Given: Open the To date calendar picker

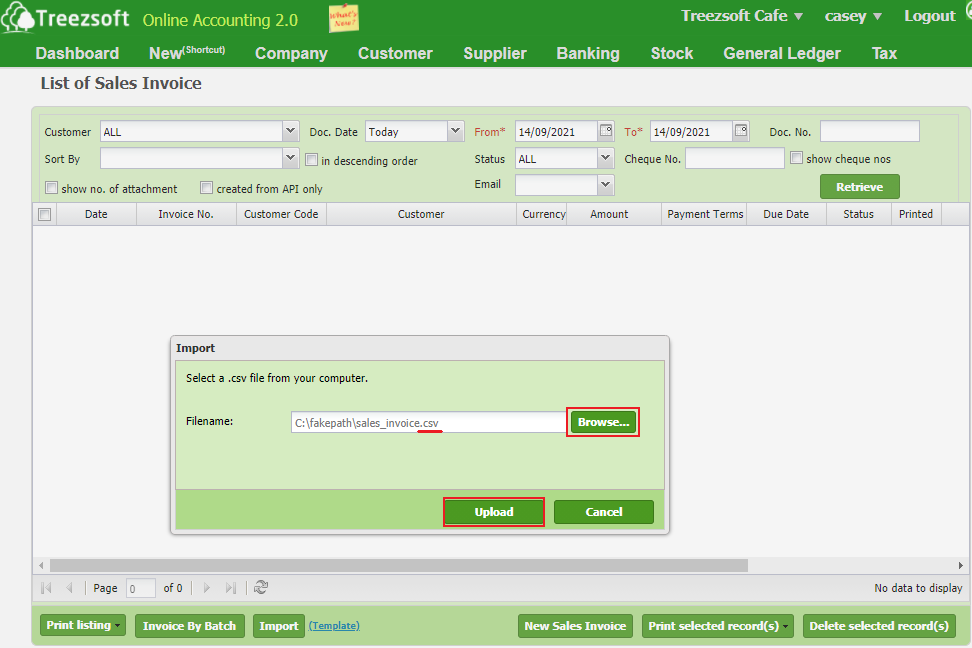Looking at the screenshot, I should click(x=741, y=131).
